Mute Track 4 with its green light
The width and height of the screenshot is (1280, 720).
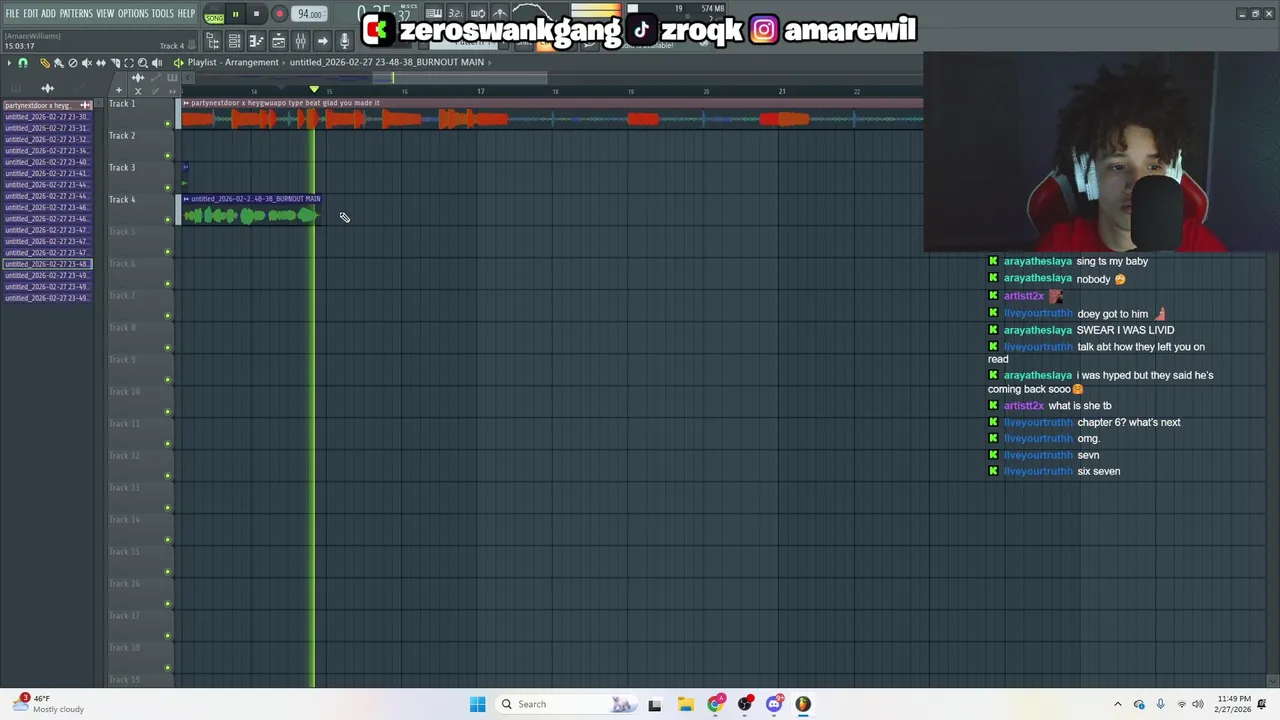(x=167, y=220)
